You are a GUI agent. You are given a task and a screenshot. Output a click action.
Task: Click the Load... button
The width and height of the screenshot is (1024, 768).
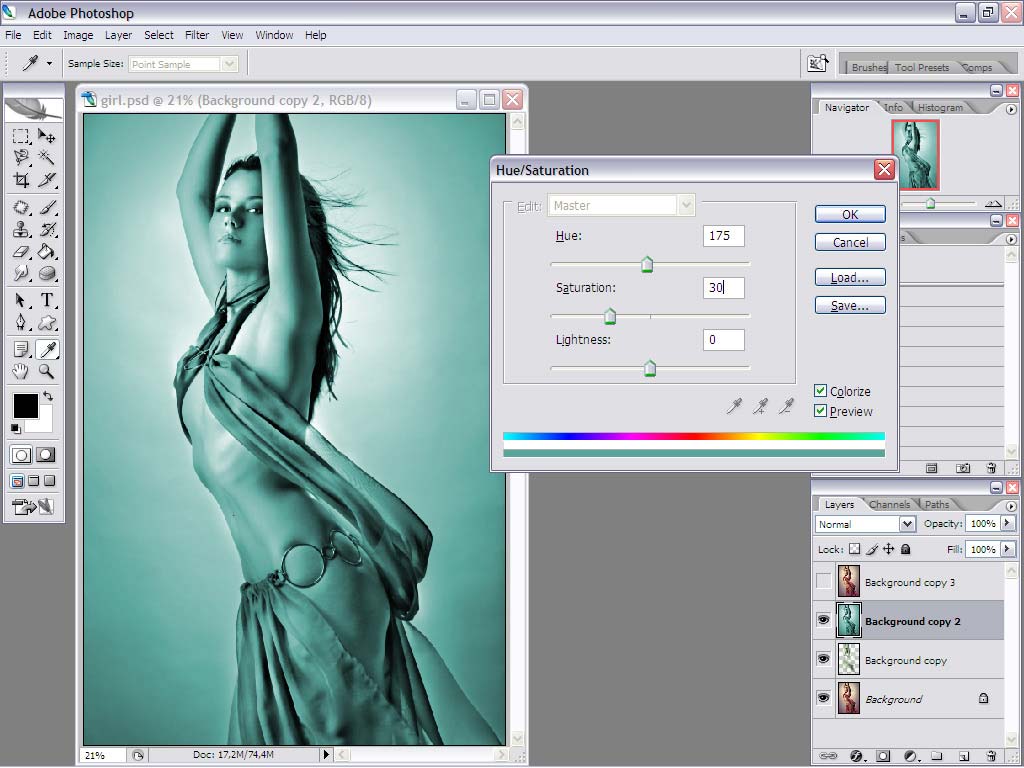coord(850,278)
